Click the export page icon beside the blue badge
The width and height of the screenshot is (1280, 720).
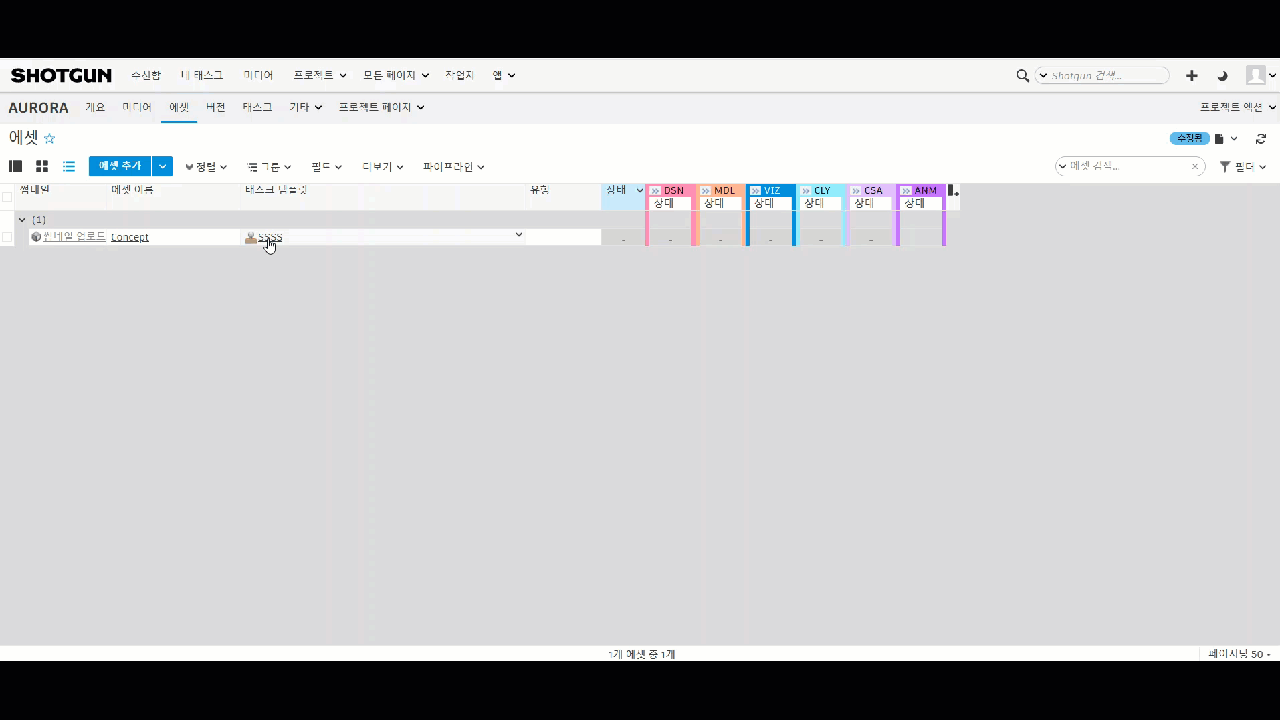1218,139
